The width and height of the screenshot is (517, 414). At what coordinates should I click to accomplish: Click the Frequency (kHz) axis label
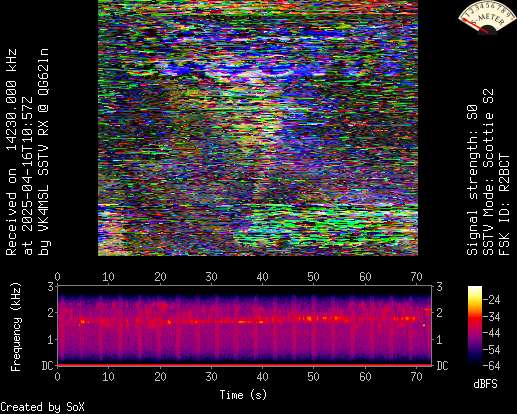click(x=15, y=327)
